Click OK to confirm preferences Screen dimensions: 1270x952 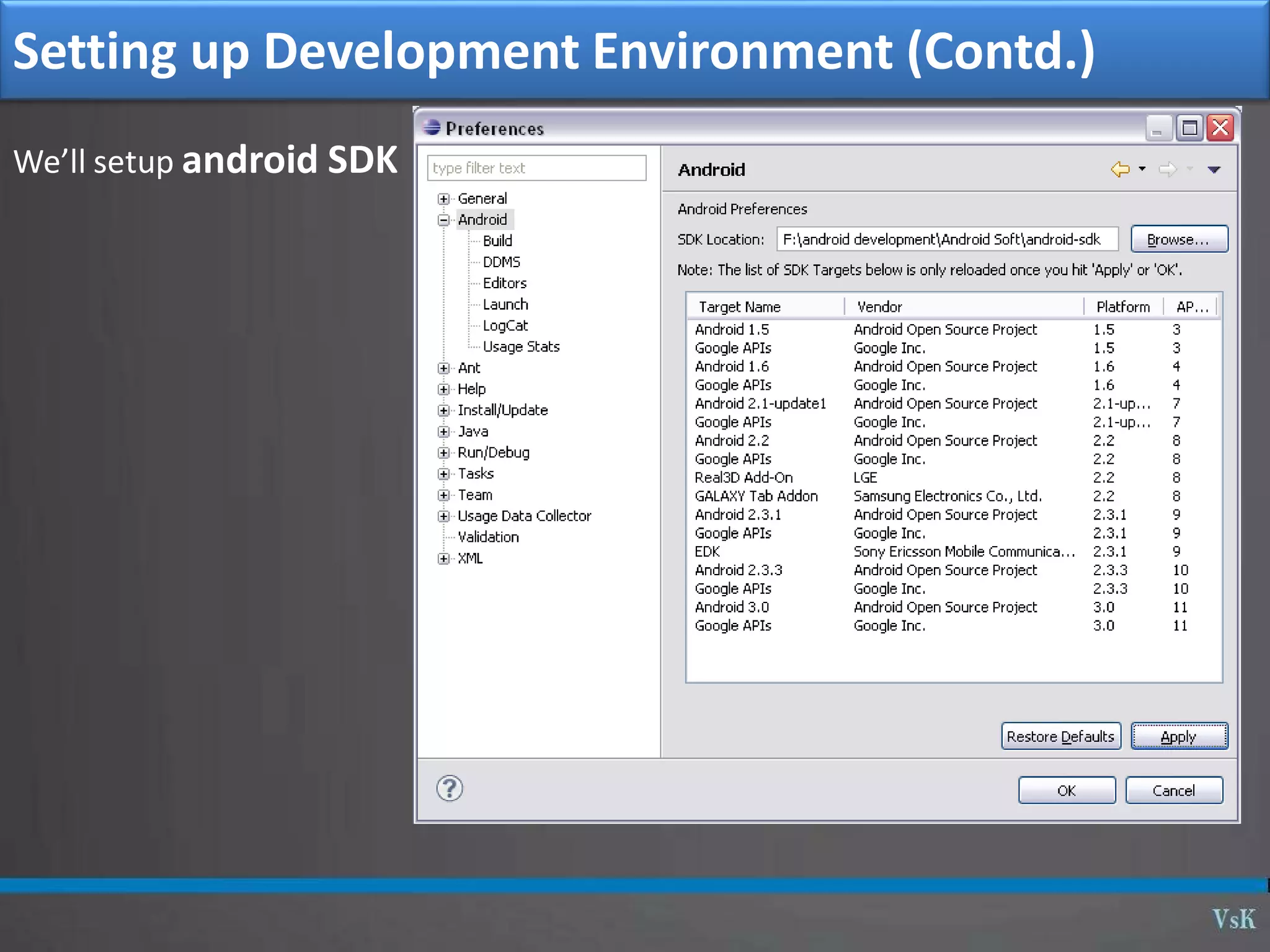tap(1067, 790)
